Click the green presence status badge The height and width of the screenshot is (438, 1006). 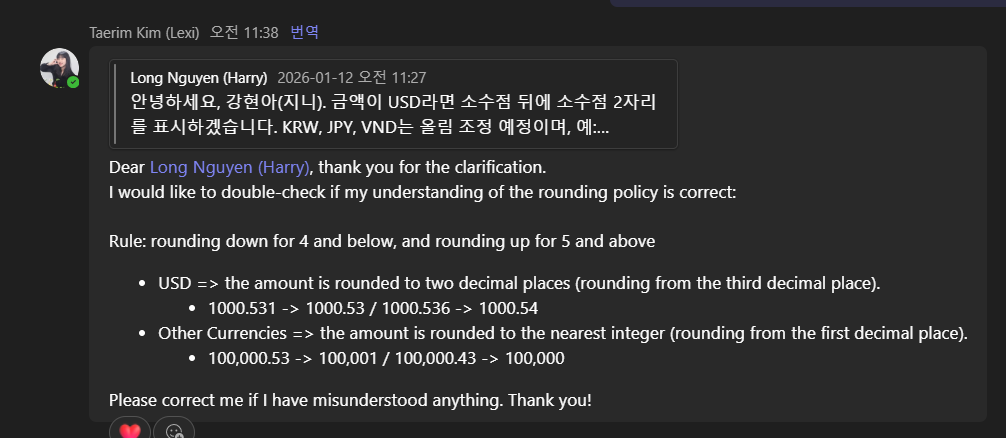73,82
